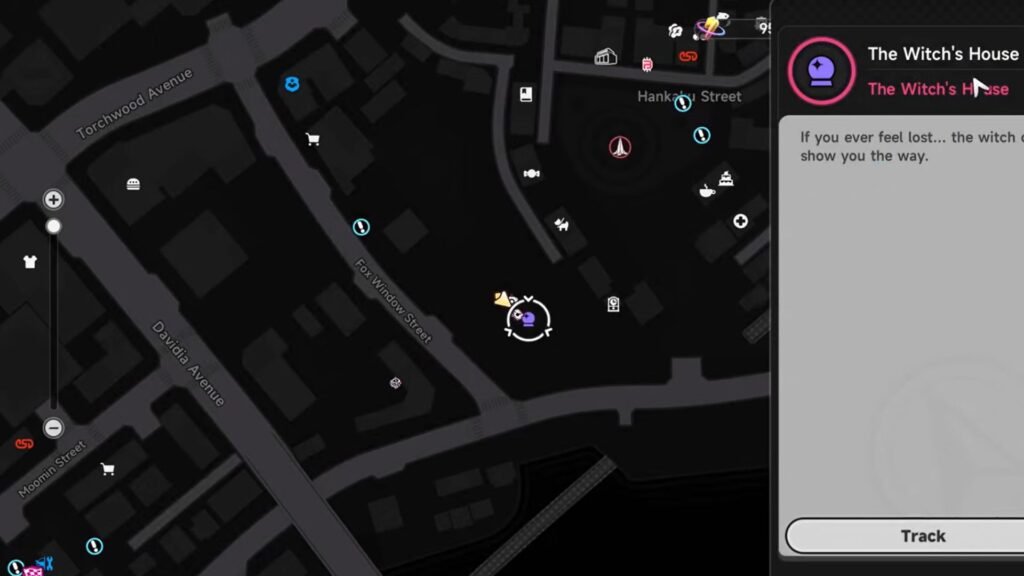Select the Witch's House crystal ball map marker
Viewport: 1024px width, 576px height.
coord(528,319)
